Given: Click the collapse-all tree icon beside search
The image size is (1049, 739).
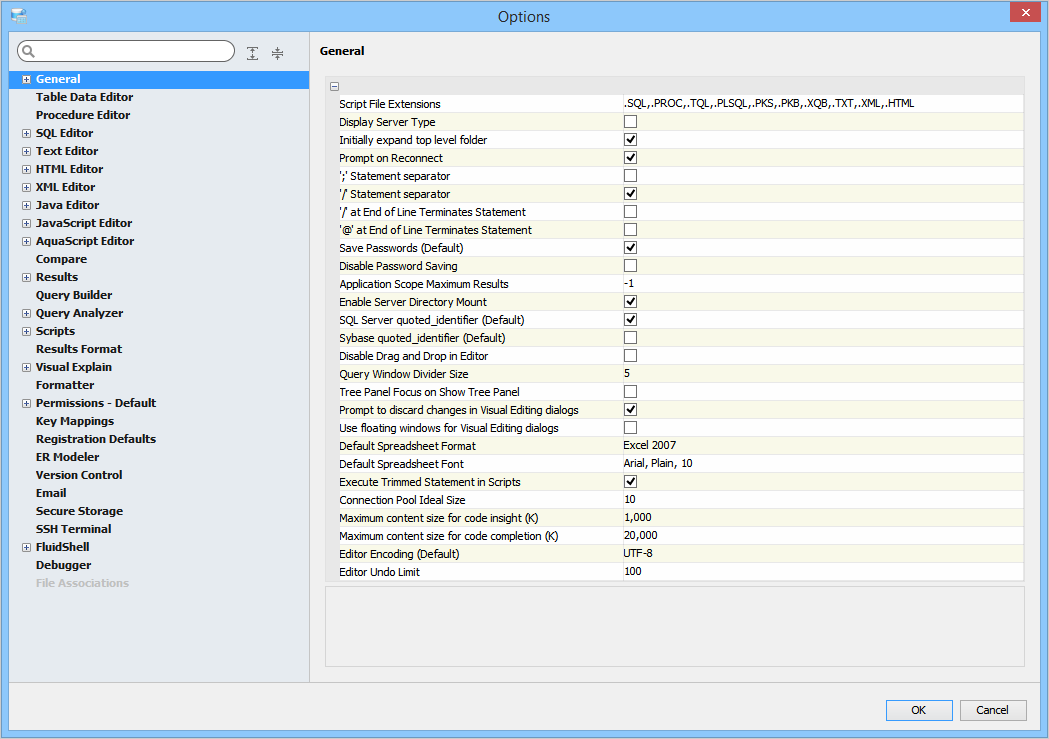Looking at the screenshot, I should 277,53.
